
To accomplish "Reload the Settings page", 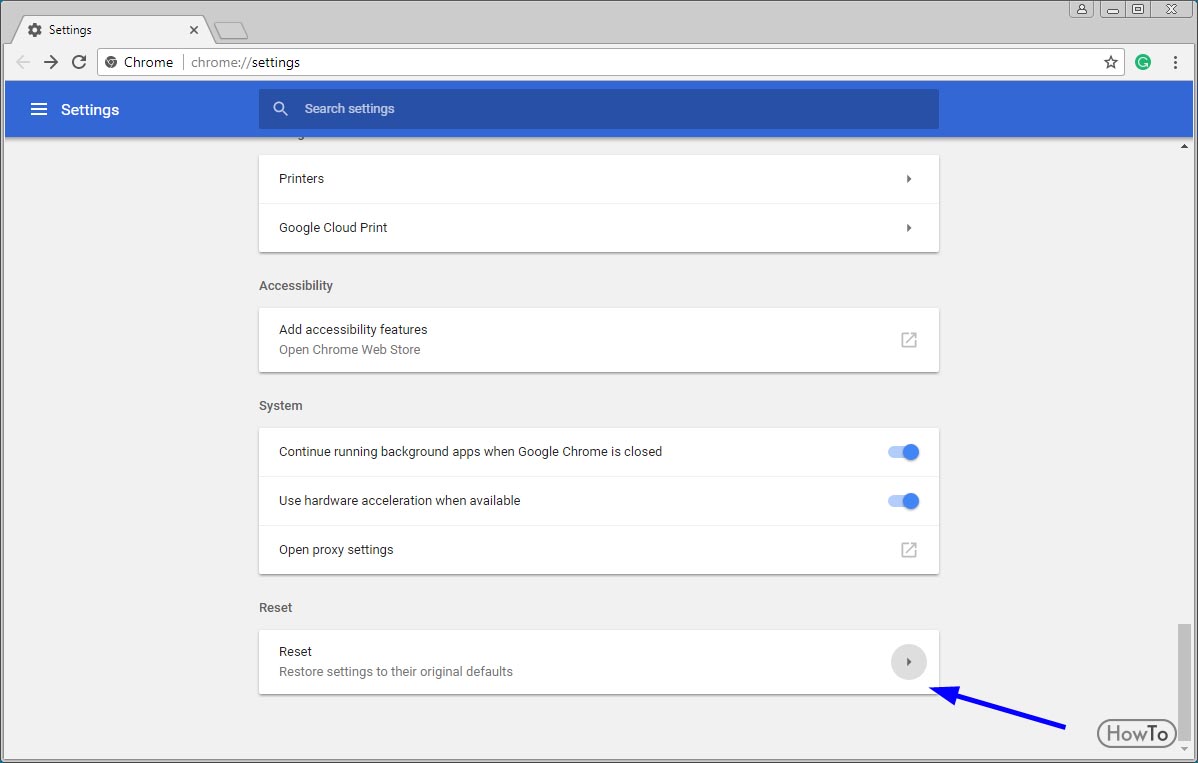I will (x=79, y=62).
